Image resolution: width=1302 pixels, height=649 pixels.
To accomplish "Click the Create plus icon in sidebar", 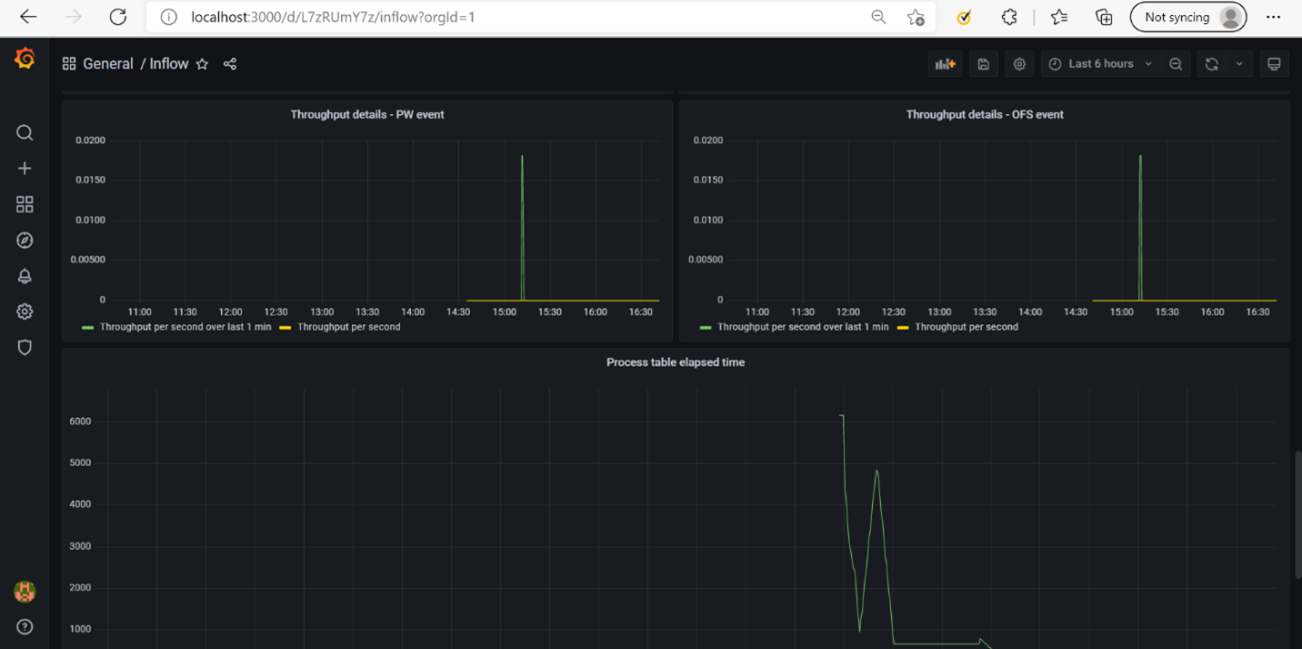I will (25, 169).
